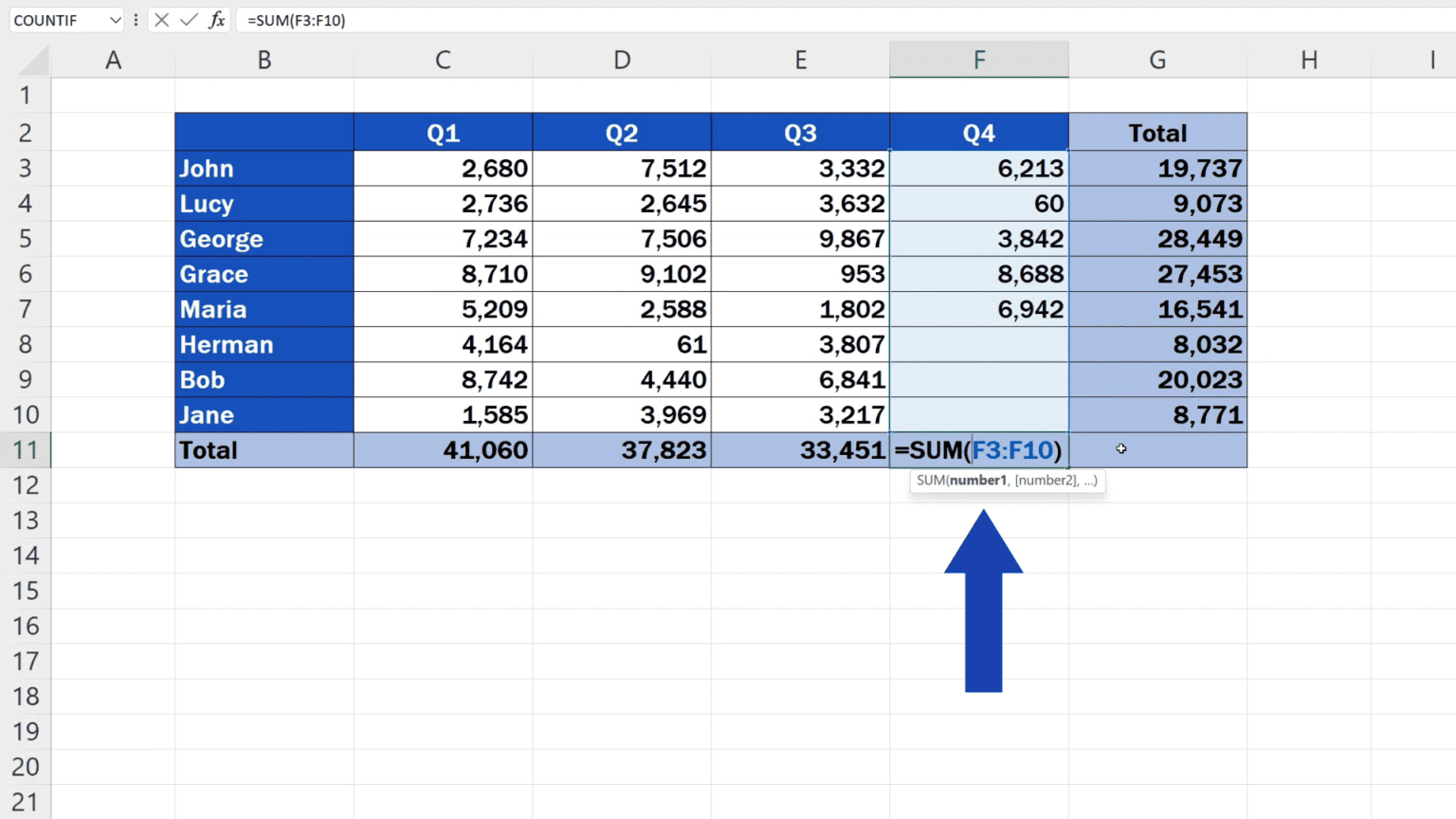The width and height of the screenshot is (1456, 819).
Task: Click the Cancel (X) formula entry icon
Action: [162, 20]
